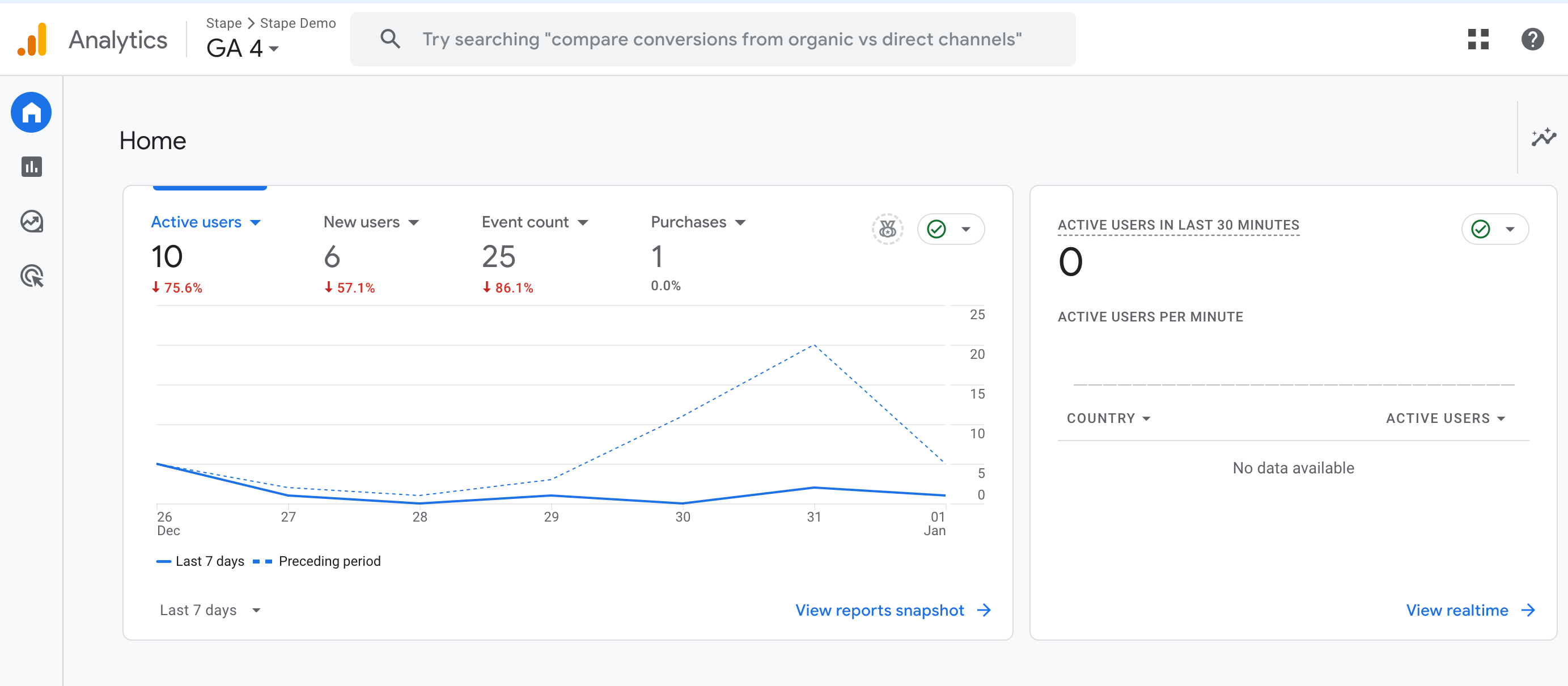Click the realtime active users count 0
The height and width of the screenshot is (686, 1568).
pos(1070,262)
